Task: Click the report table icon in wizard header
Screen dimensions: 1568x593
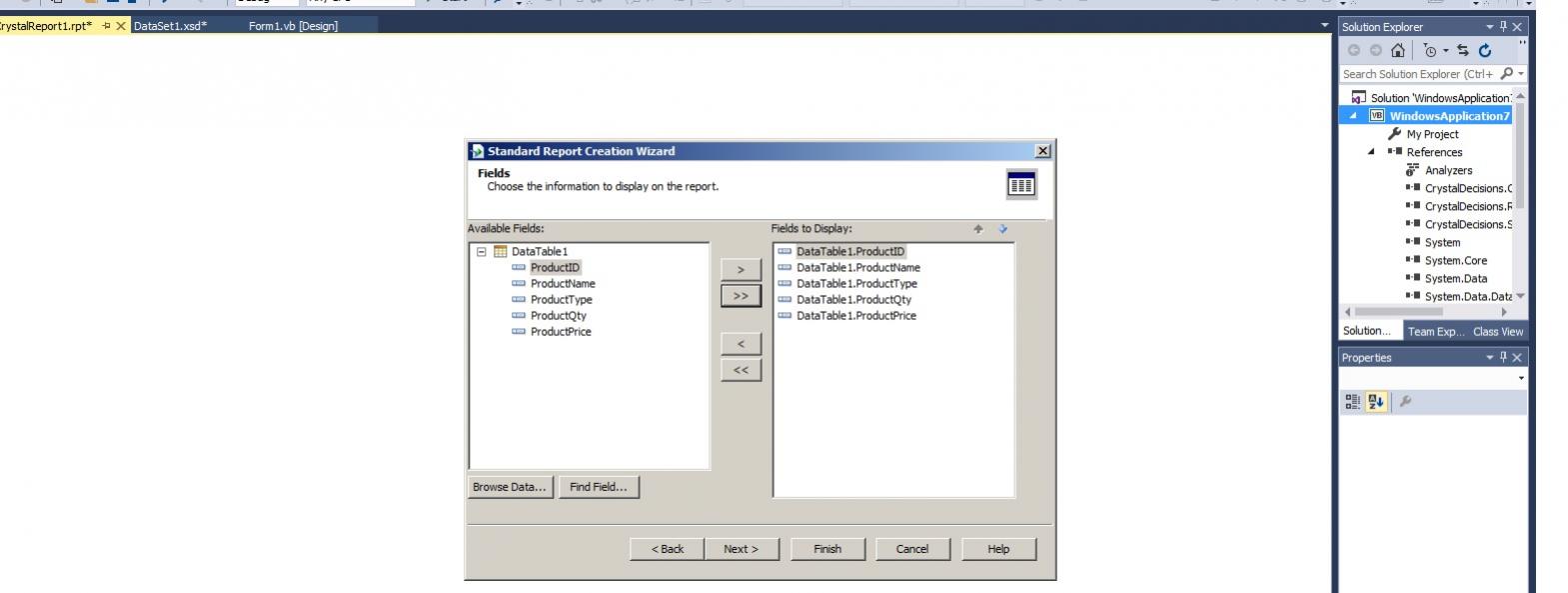Action: click(1021, 184)
